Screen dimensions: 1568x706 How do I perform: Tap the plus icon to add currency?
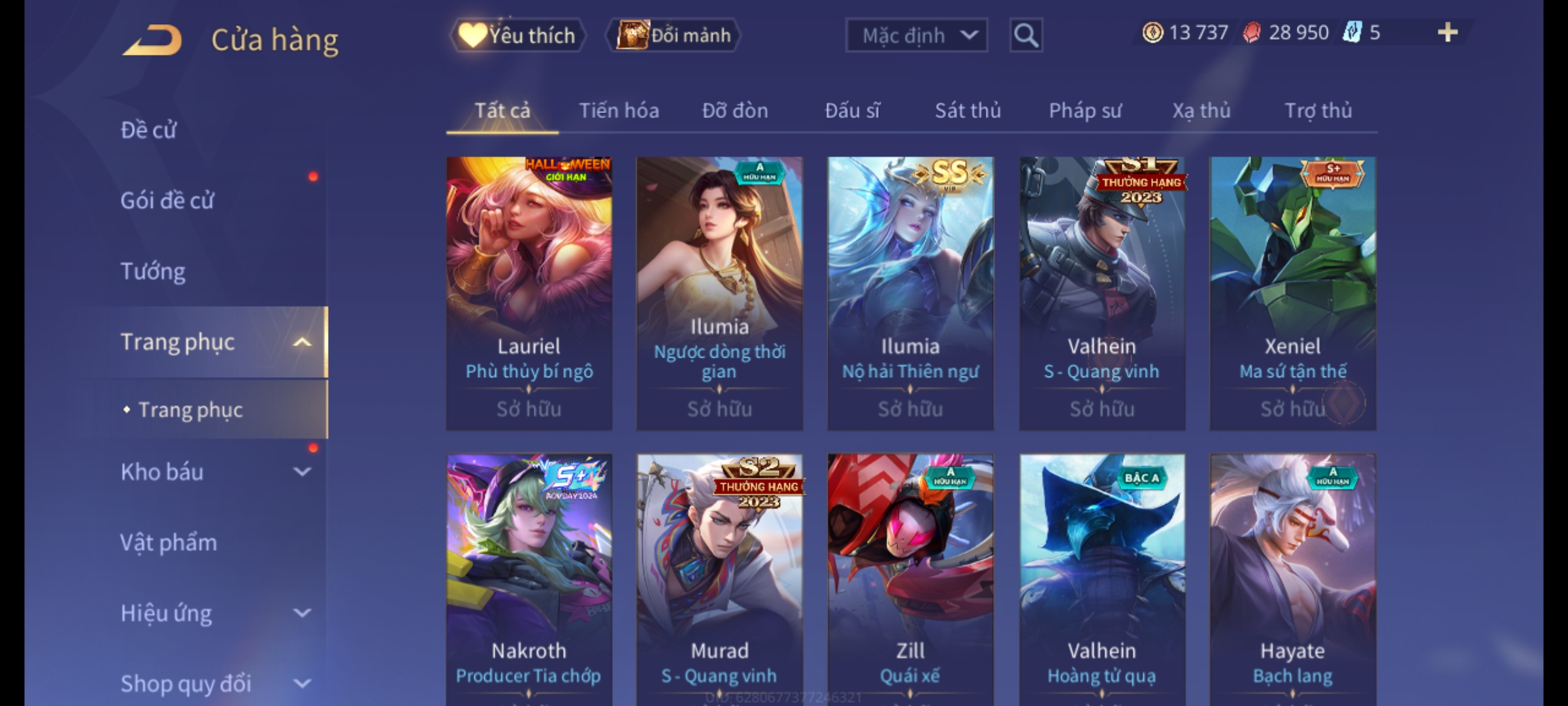coord(1448,33)
